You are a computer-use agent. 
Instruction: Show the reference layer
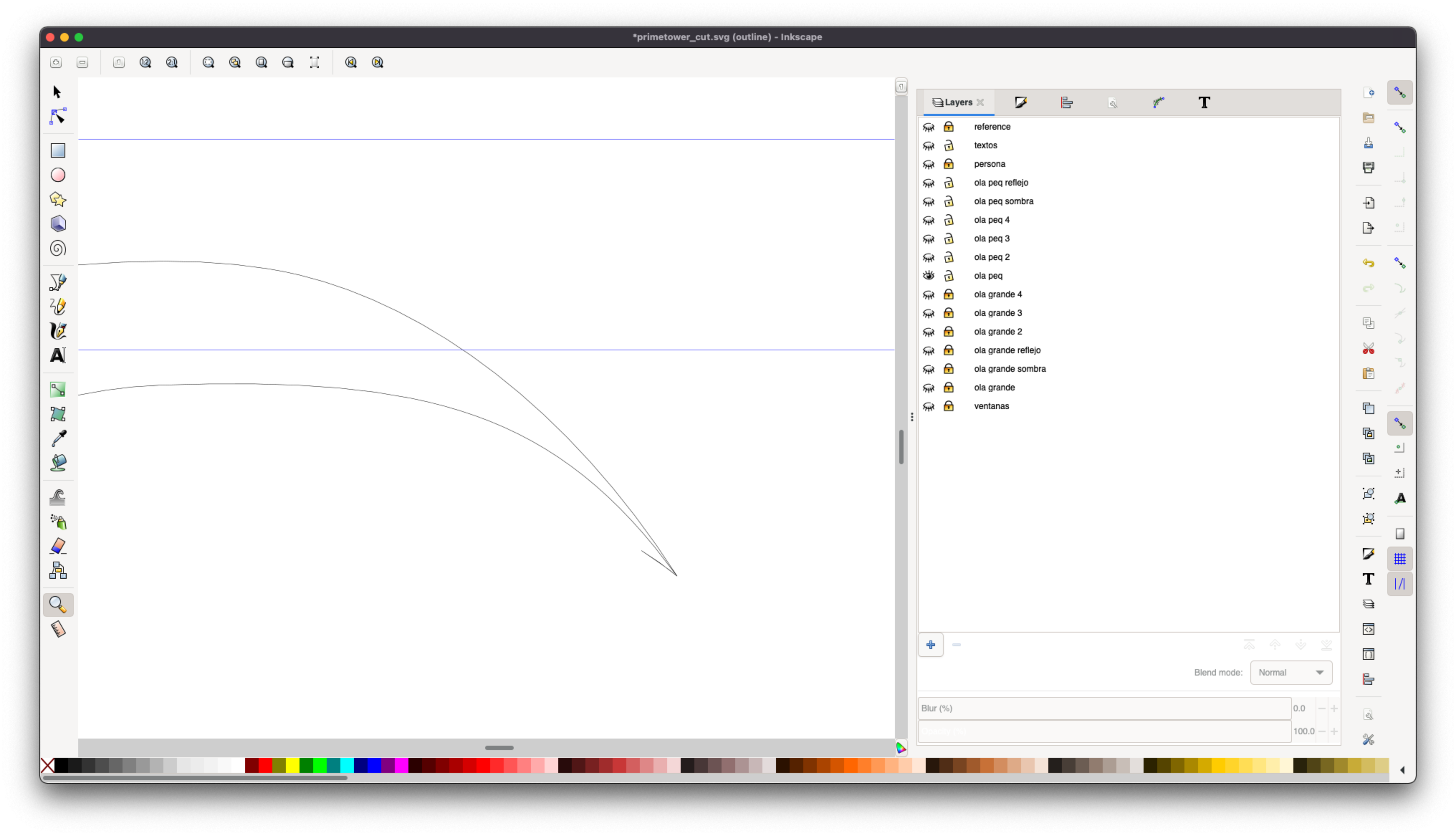928,127
